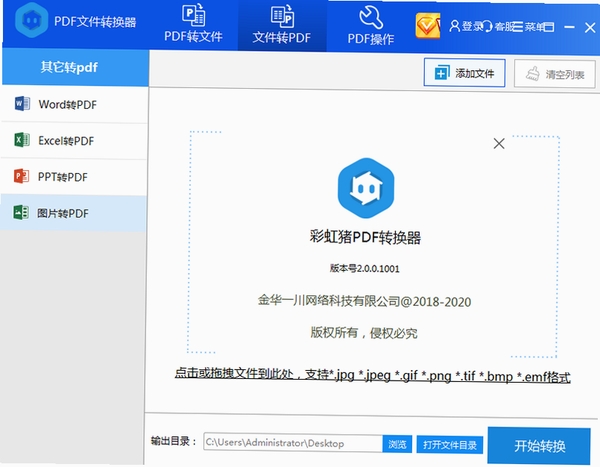The height and width of the screenshot is (467, 600).
Task: Close the PDF converter window
Action: tap(590, 27)
